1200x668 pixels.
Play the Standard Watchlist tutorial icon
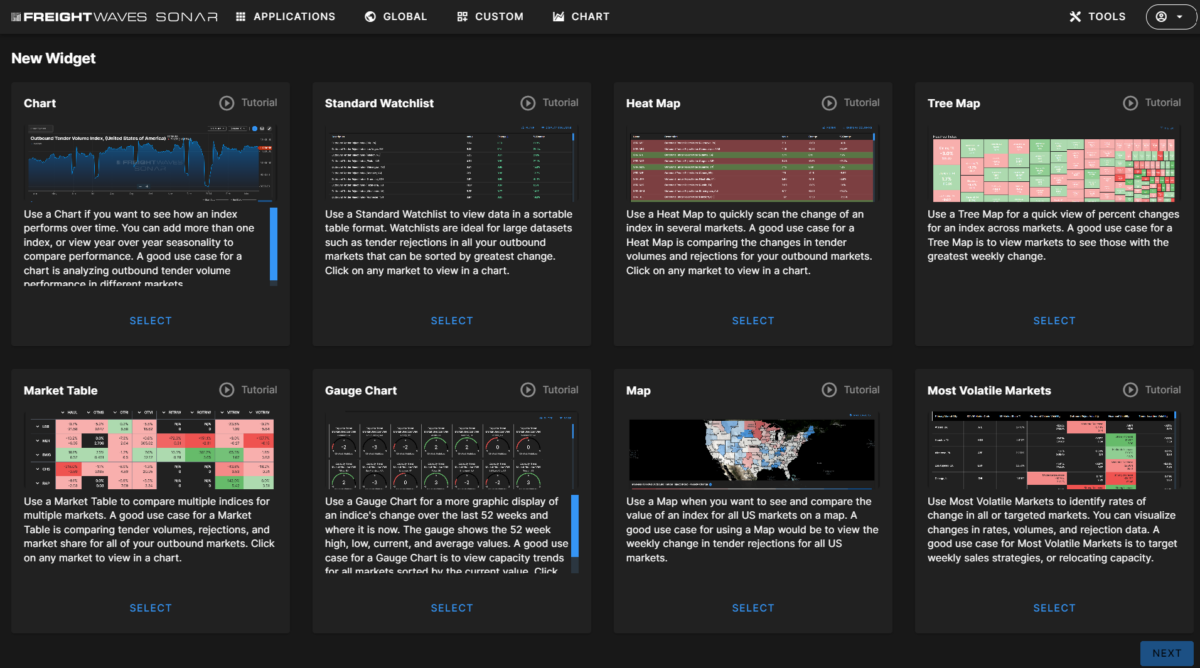pos(528,103)
